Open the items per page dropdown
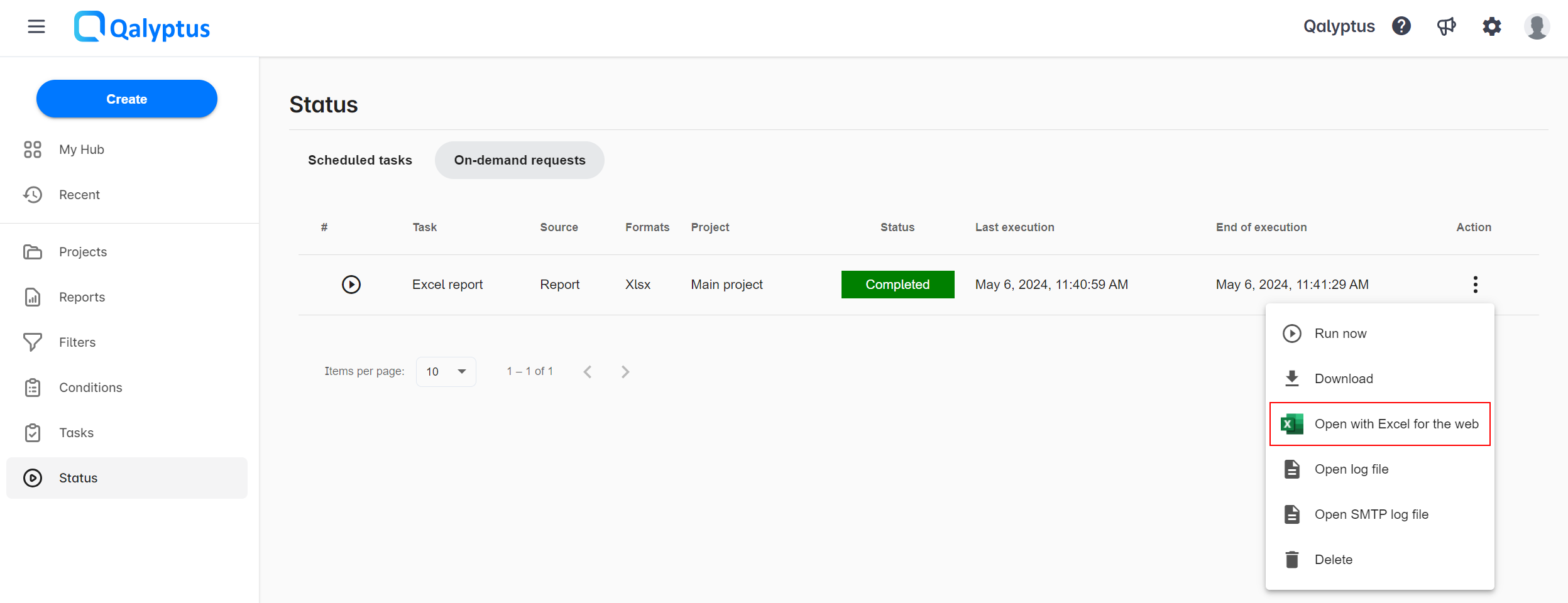 [446, 371]
